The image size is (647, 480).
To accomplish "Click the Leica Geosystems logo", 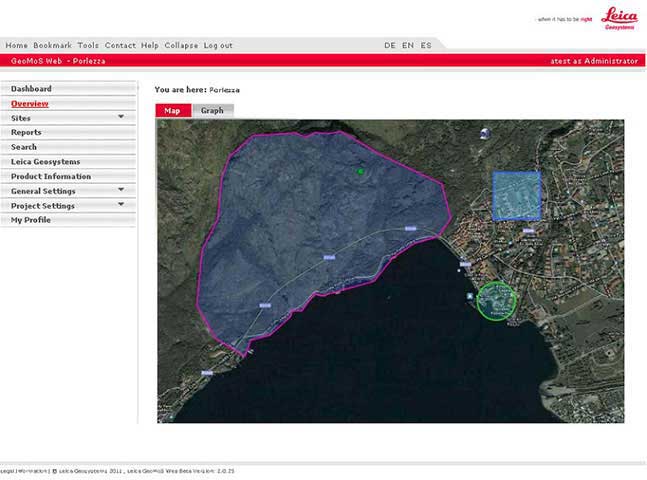I will point(619,19).
